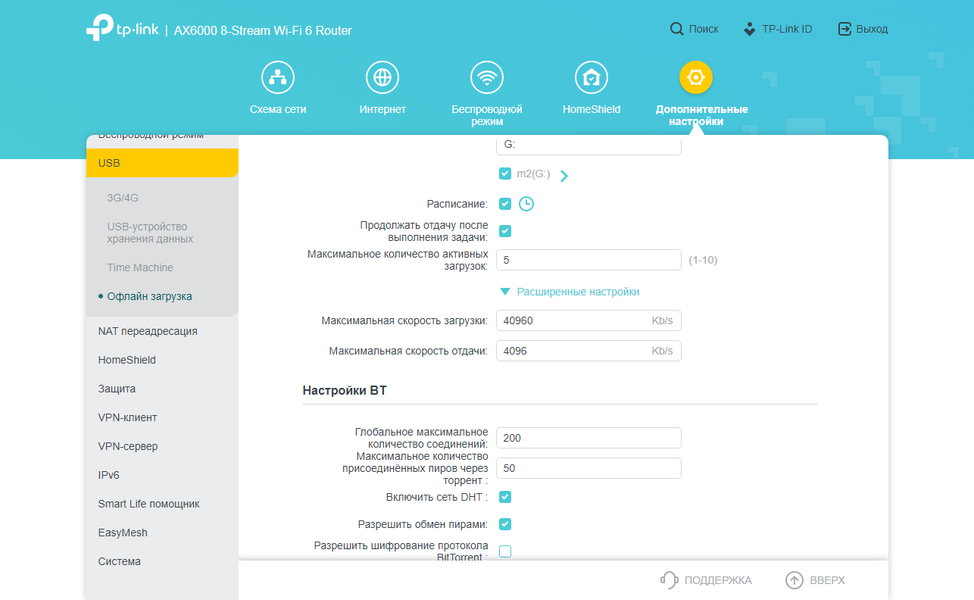974x600 pixels.
Task: Switch to the Схема сети tab label
Action: click(x=278, y=109)
